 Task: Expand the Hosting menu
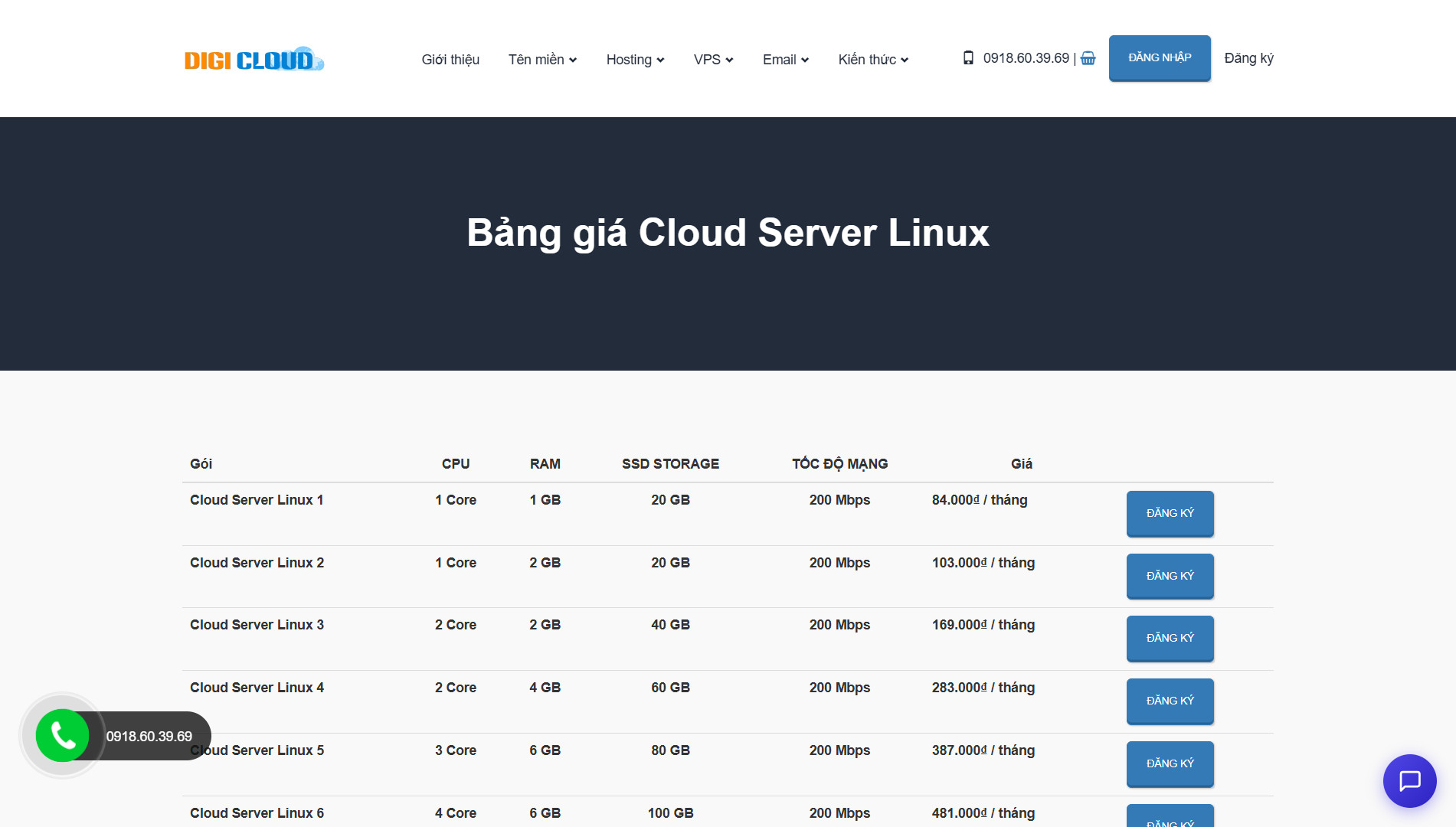(x=635, y=60)
